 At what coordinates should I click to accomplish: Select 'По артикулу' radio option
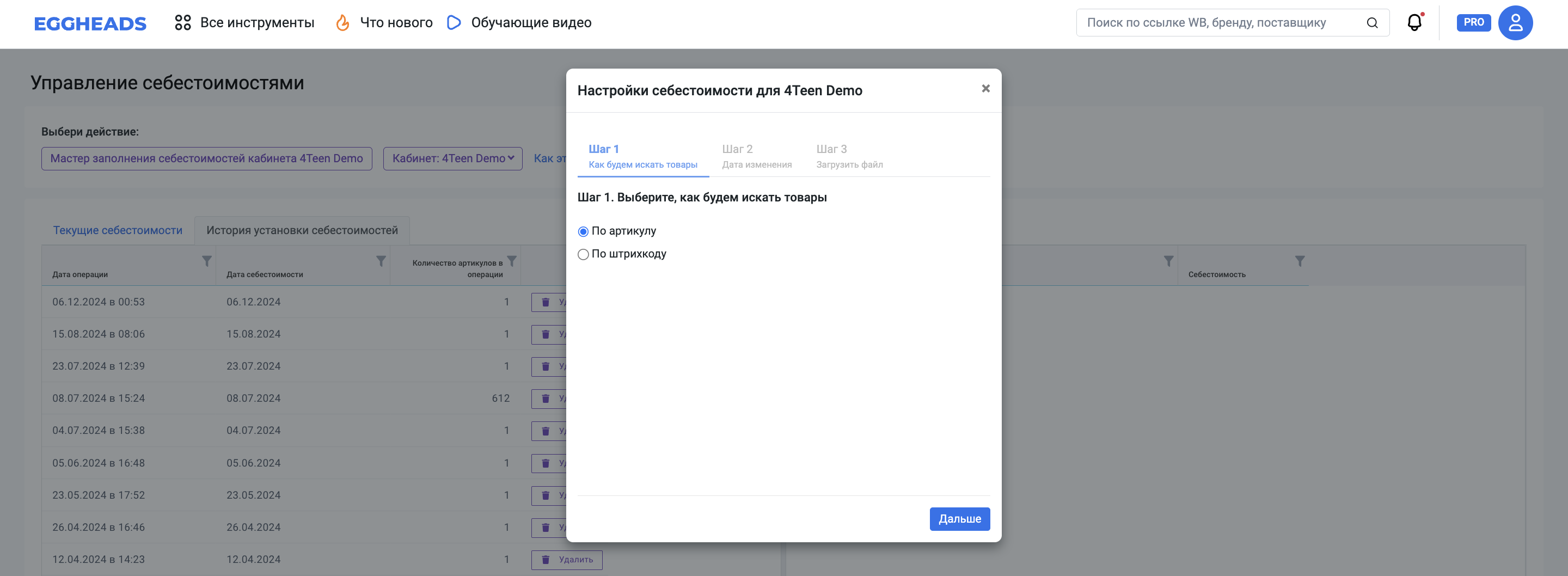coord(583,231)
